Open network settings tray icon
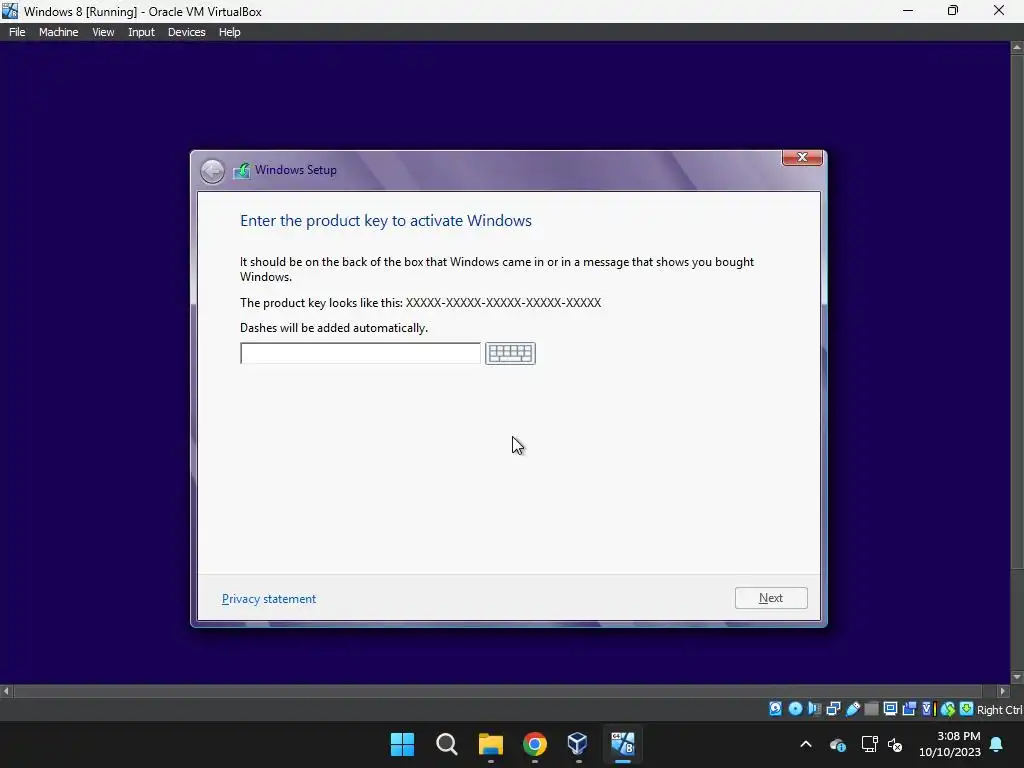1024x768 pixels. click(869, 744)
